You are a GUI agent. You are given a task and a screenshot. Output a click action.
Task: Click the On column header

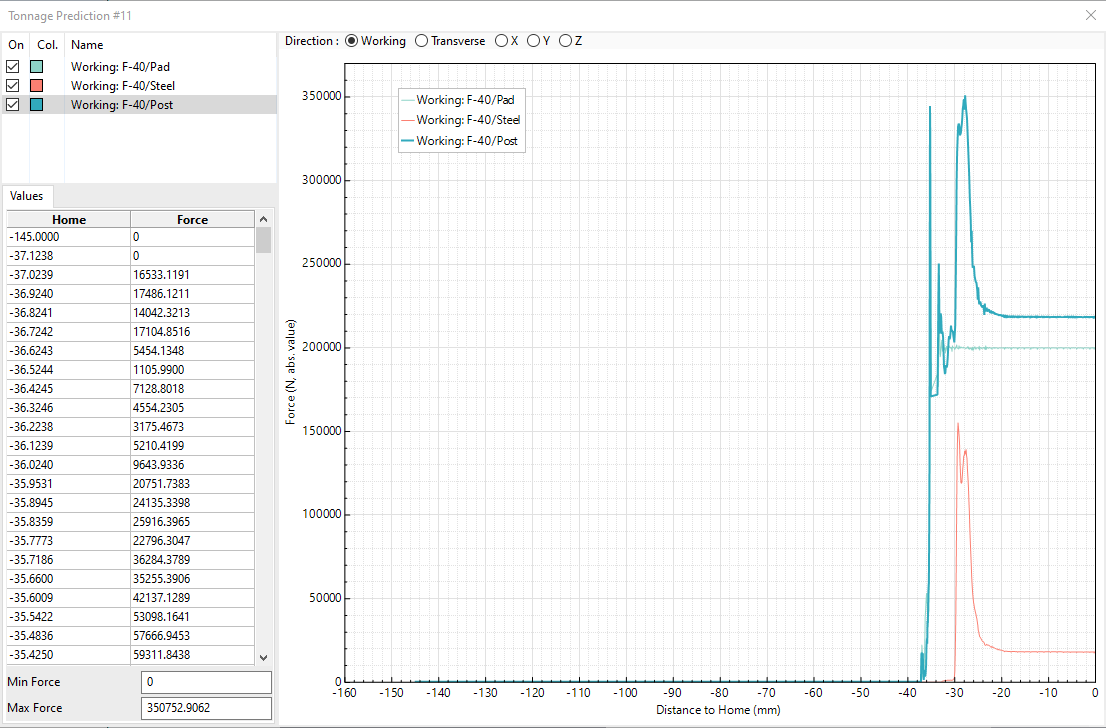16,44
